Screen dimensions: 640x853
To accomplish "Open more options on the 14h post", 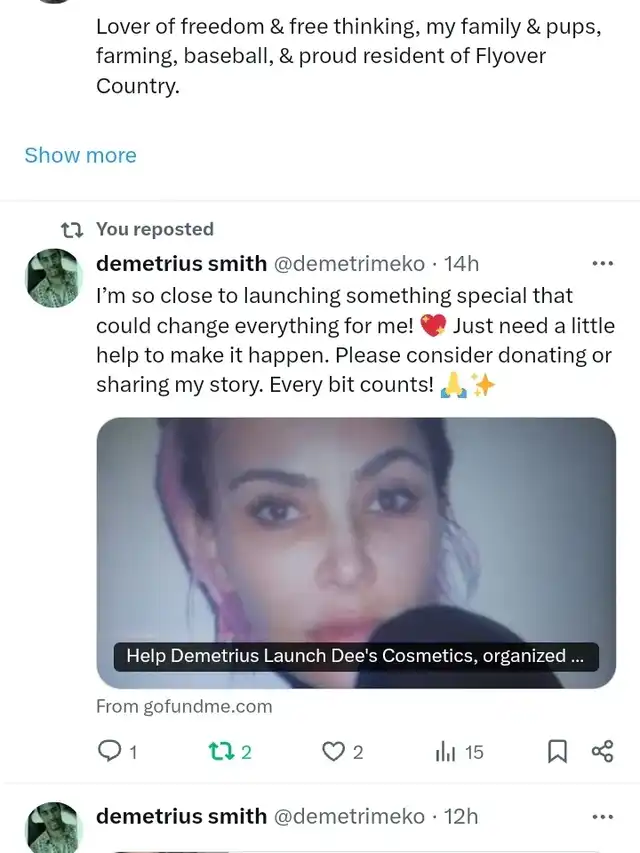I will (x=602, y=264).
